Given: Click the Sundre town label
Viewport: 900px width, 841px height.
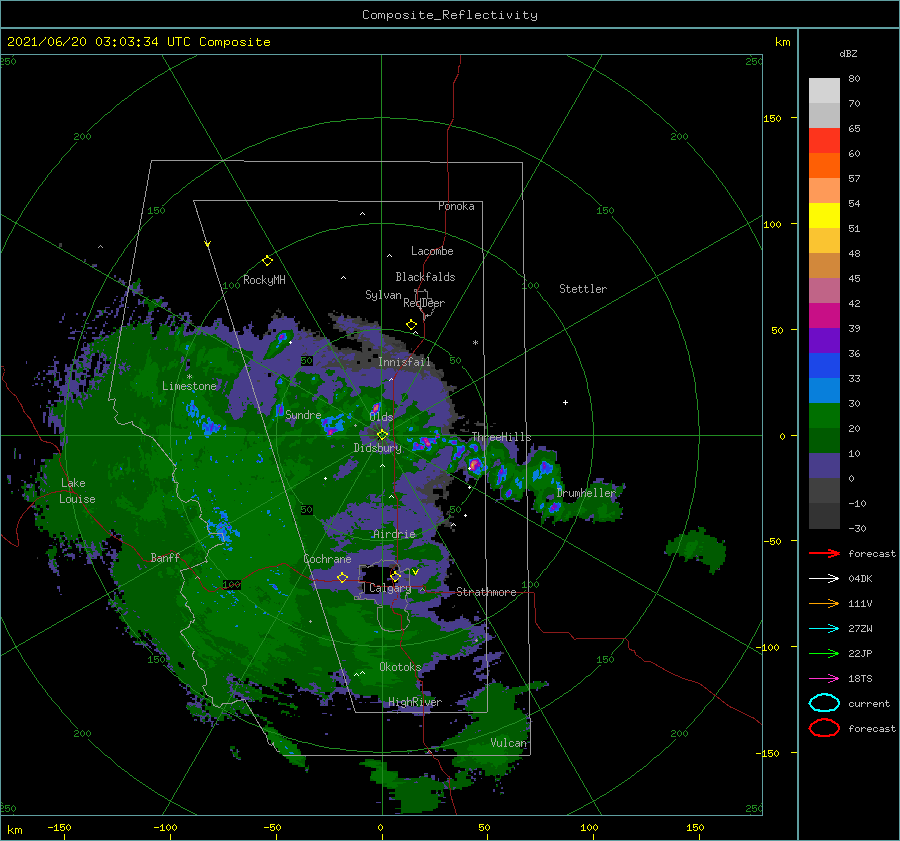Looking at the screenshot, I should (303, 414).
